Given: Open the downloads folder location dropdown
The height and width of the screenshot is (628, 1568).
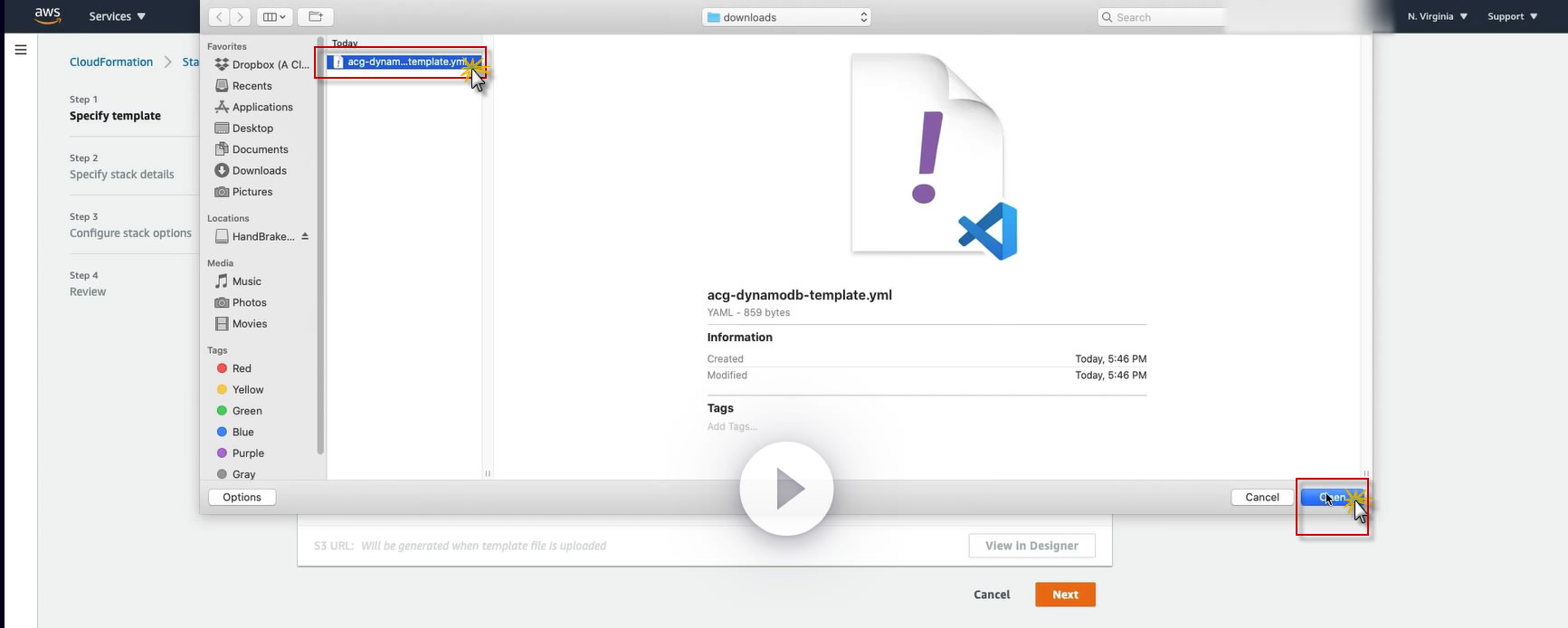Looking at the screenshot, I should click(787, 17).
